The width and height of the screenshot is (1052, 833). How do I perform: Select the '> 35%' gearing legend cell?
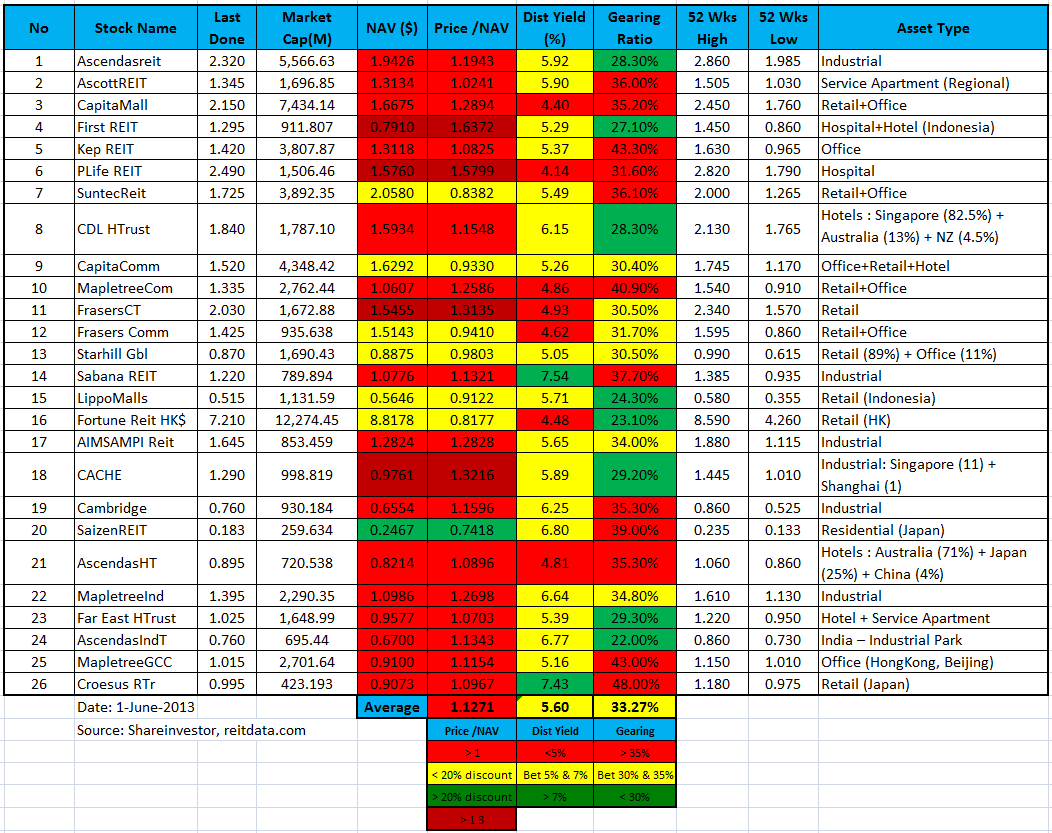(x=635, y=753)
